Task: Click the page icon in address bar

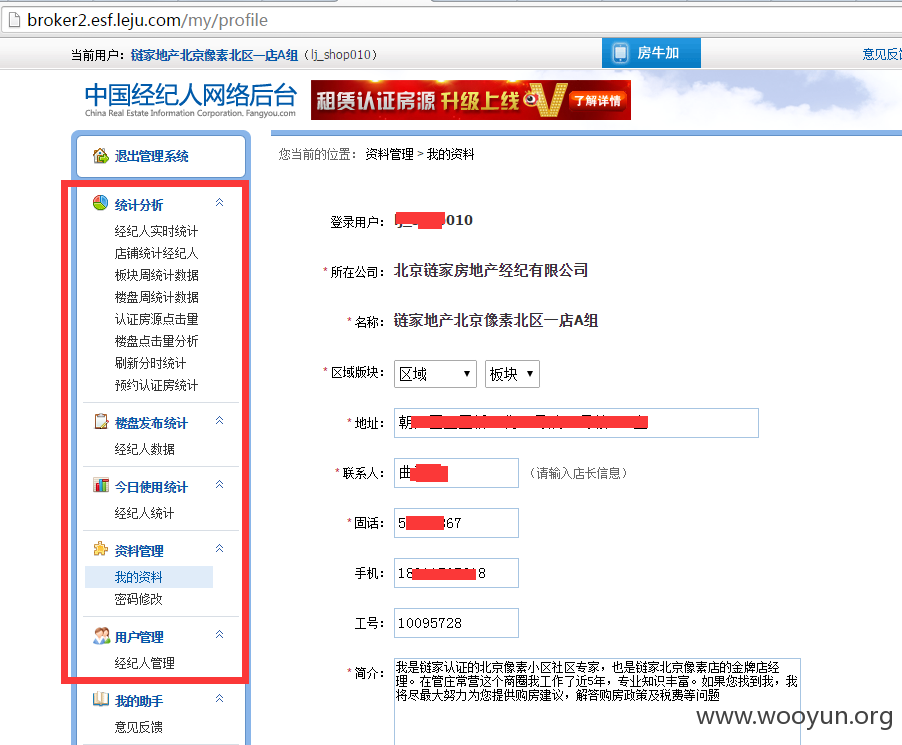Action: tap(14, 20)
